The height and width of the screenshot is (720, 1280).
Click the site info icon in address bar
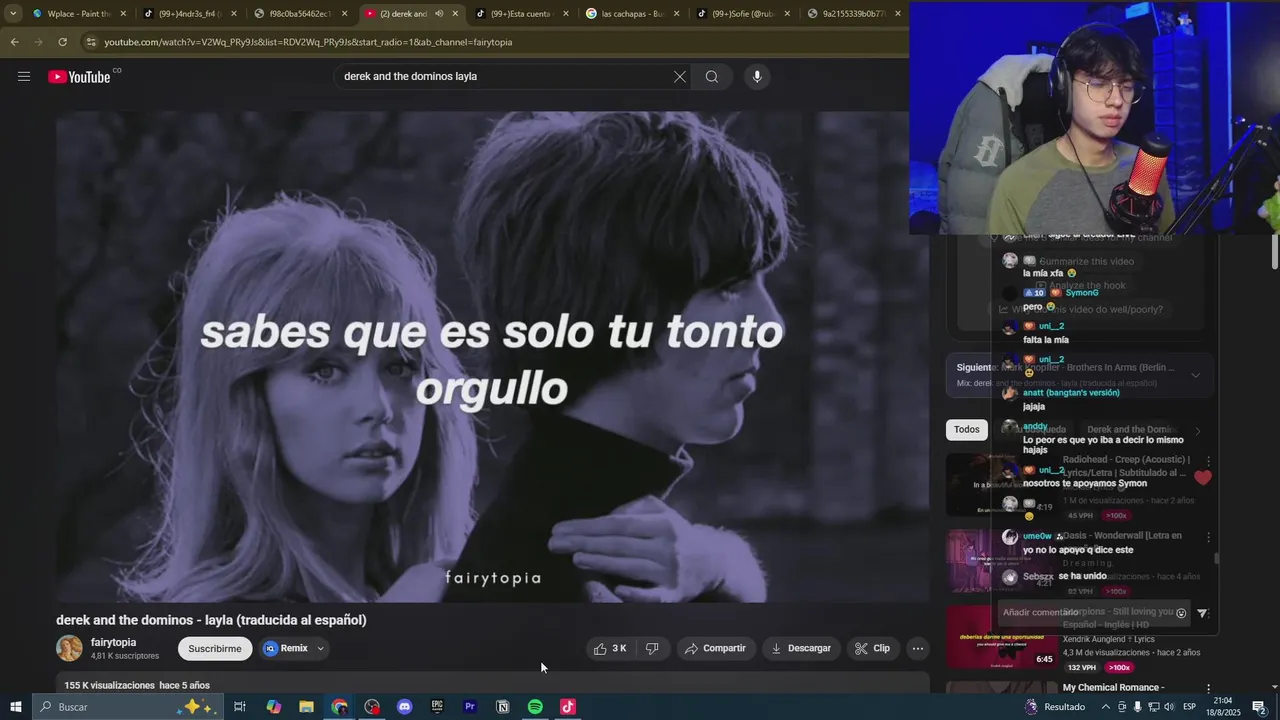point(91,42)
